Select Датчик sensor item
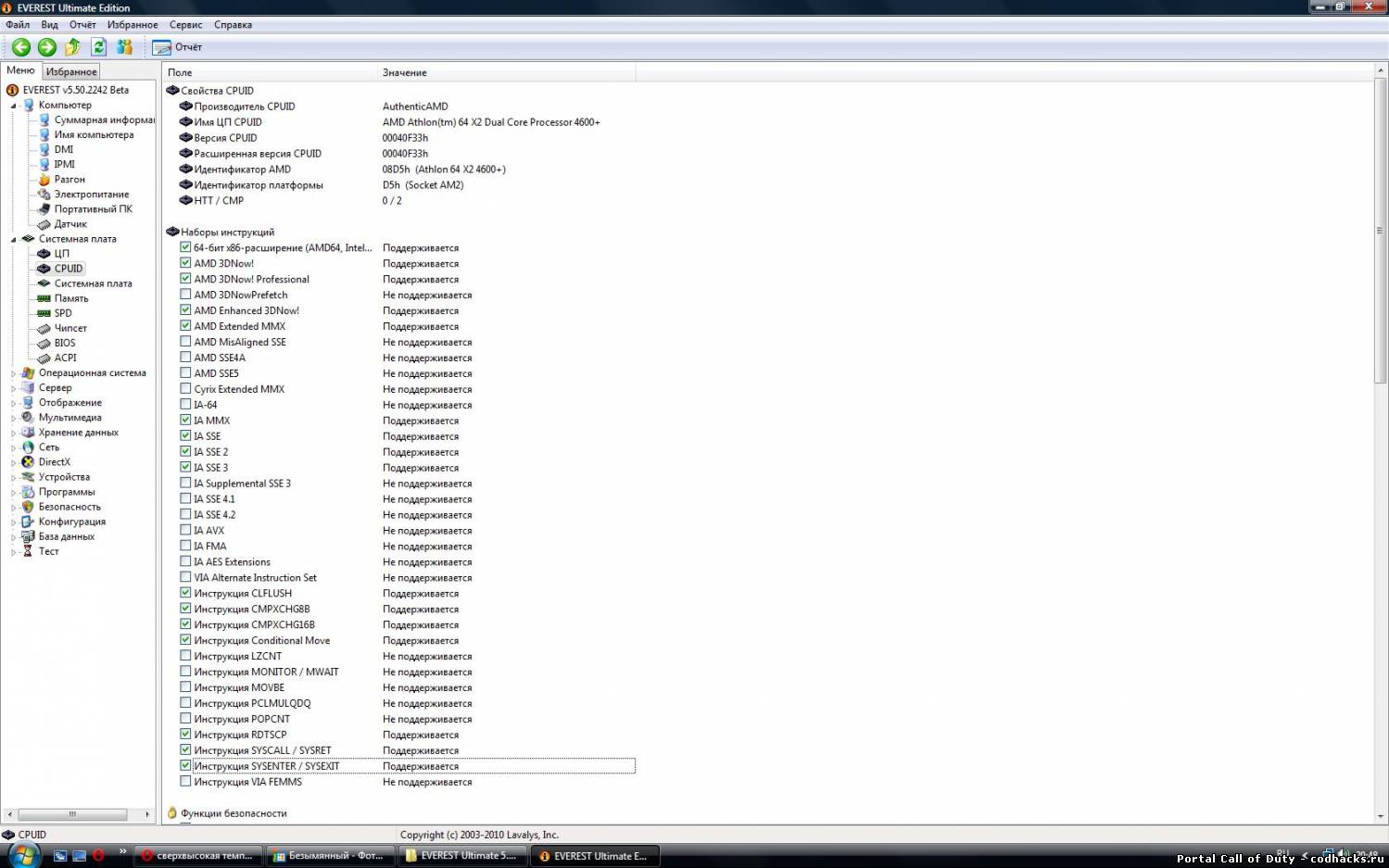 pyautogui.click(x=70, y=224)
